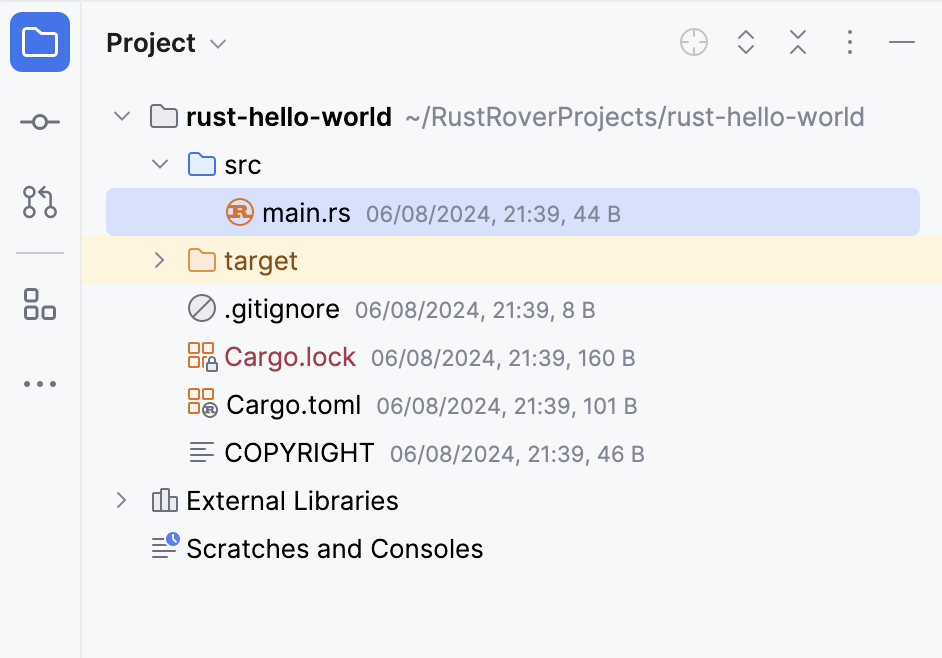Expand the target folder
This screenshot has width=942, height=658.
160,261
